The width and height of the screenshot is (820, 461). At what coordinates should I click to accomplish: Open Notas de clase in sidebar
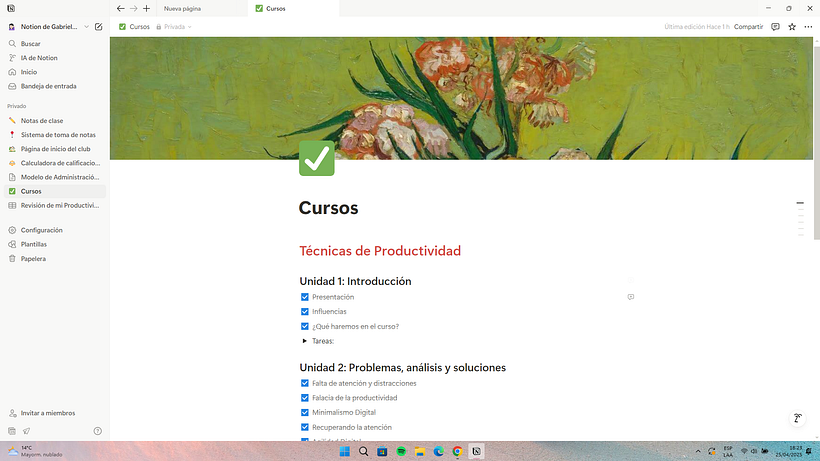[42, 120]
